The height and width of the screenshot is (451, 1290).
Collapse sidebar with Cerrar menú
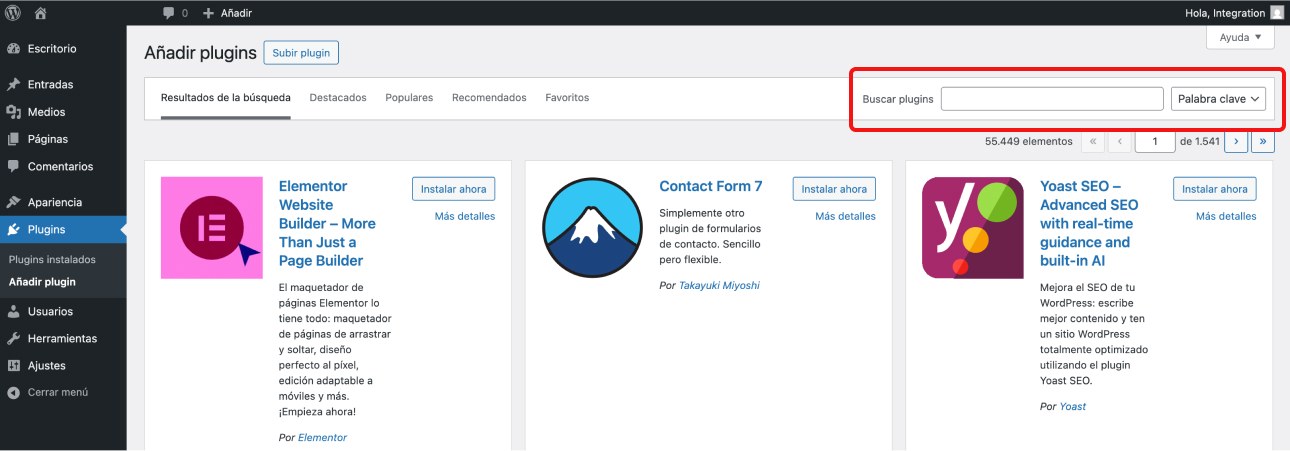point(58,392)
